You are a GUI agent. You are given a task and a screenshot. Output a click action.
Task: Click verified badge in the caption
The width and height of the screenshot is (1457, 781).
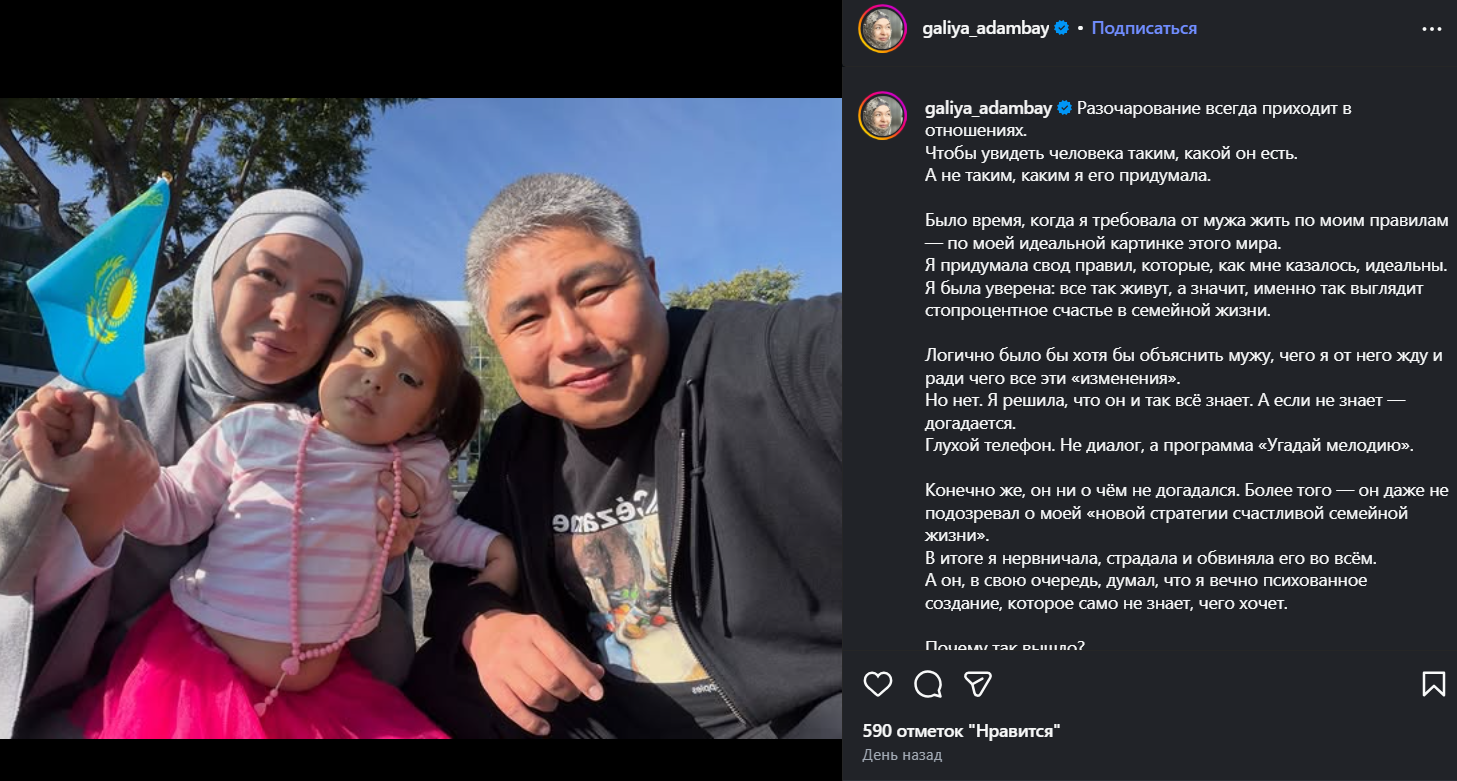1064,108
